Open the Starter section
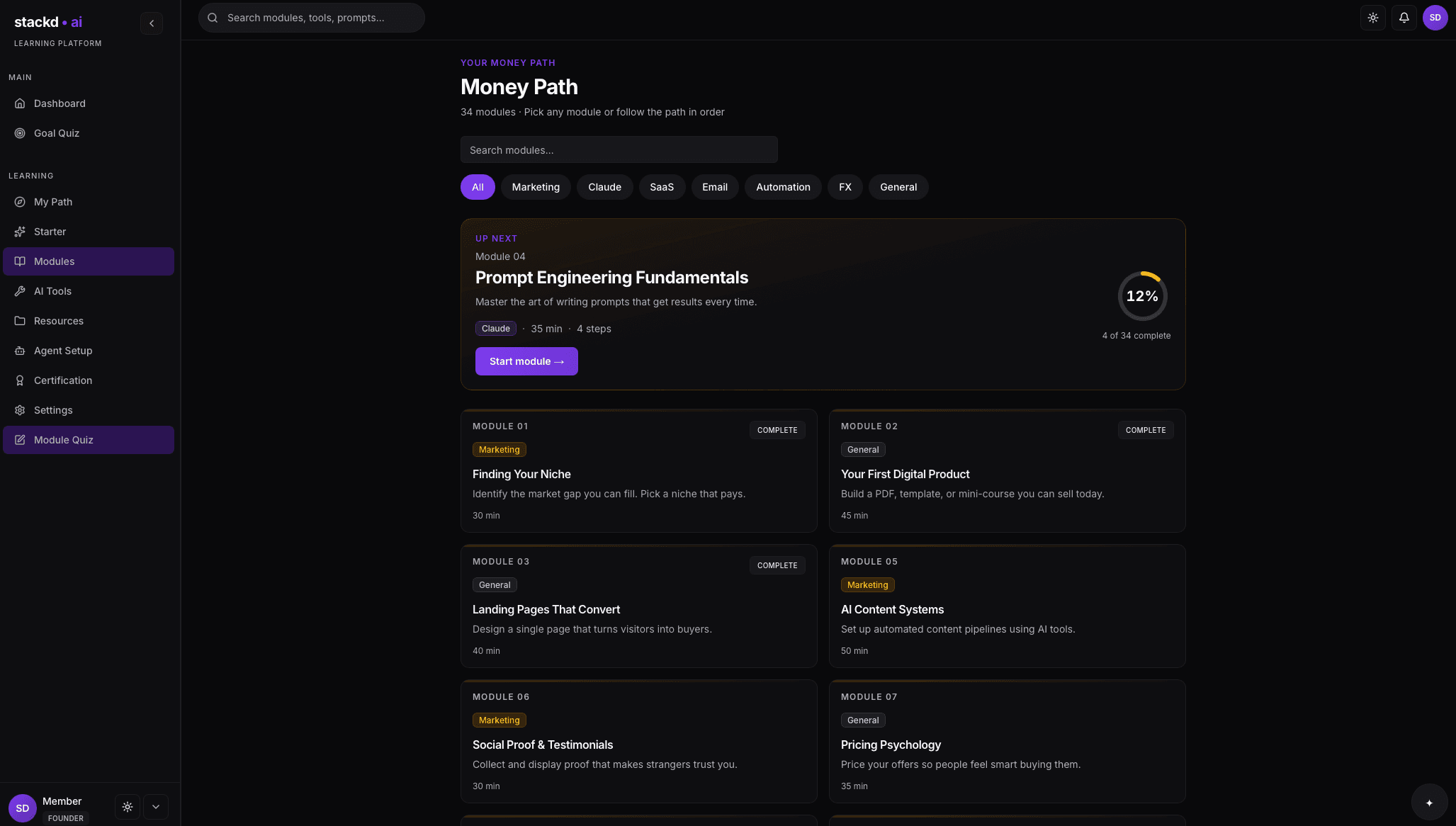Screen dimensions: 1456x826 [x=89, y=232]
